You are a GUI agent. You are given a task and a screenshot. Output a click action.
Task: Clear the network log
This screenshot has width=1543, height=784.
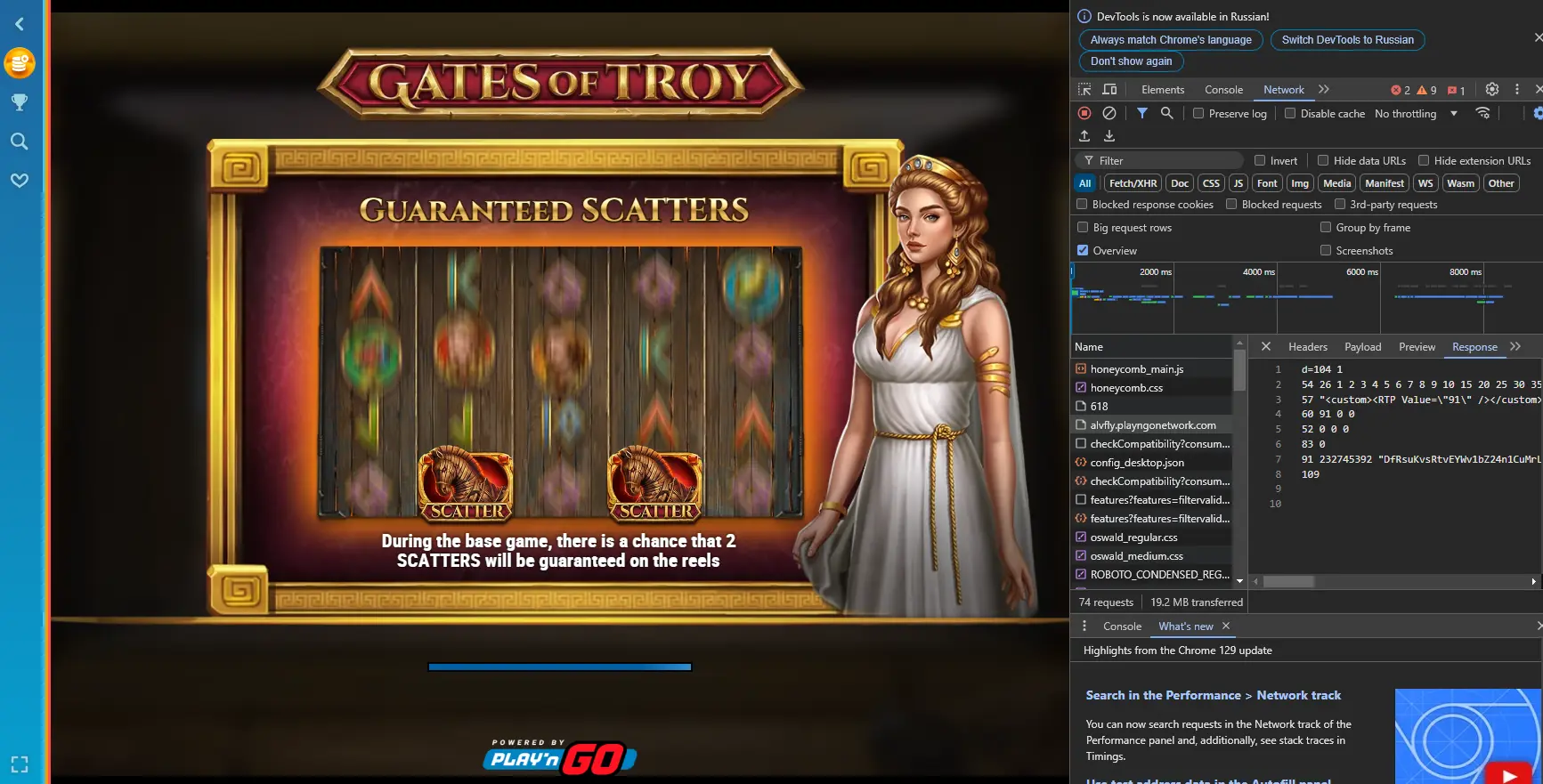(x=1109, y=113)
